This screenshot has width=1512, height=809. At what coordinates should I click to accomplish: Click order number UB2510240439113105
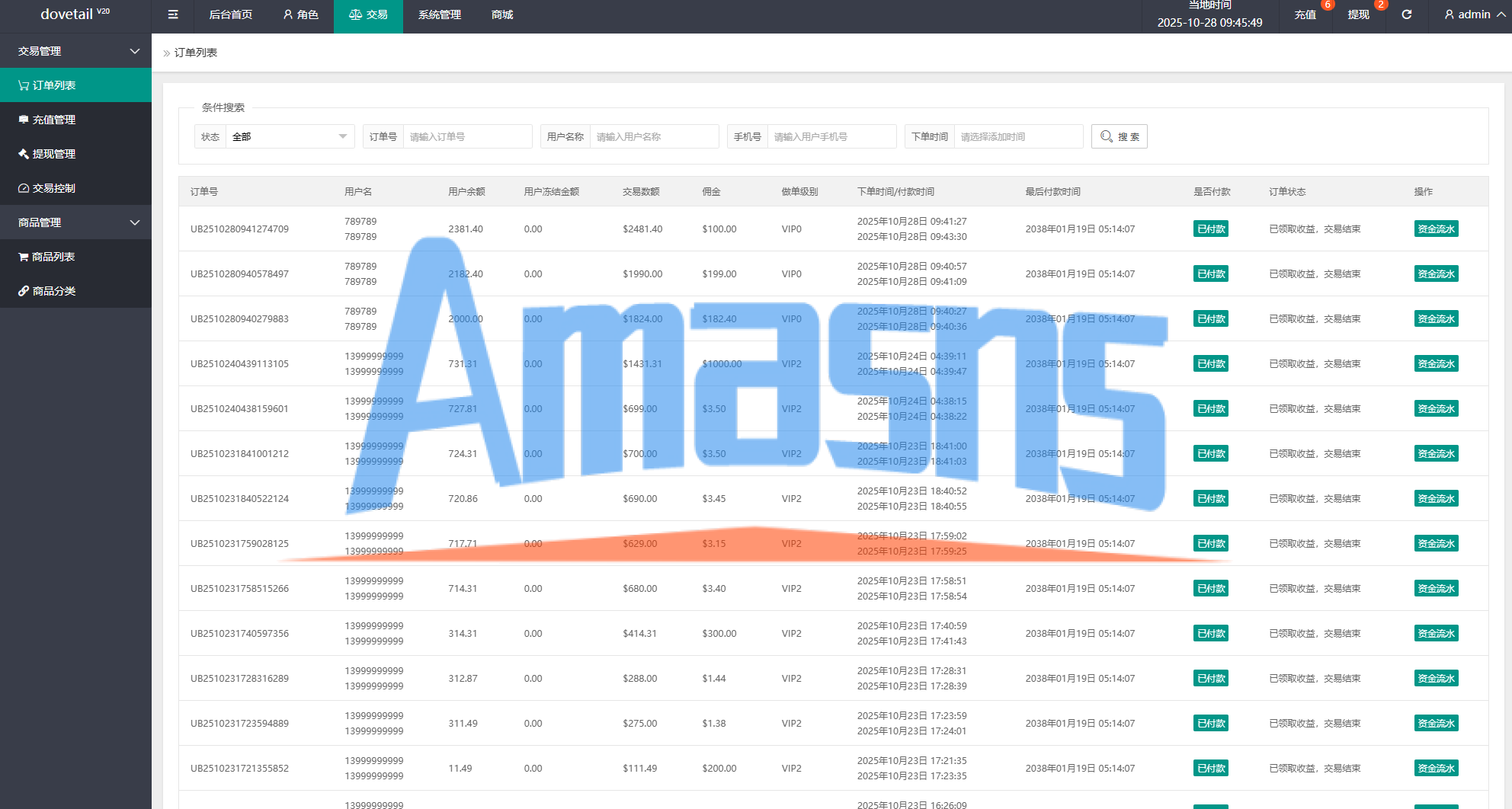coord(239,363)
